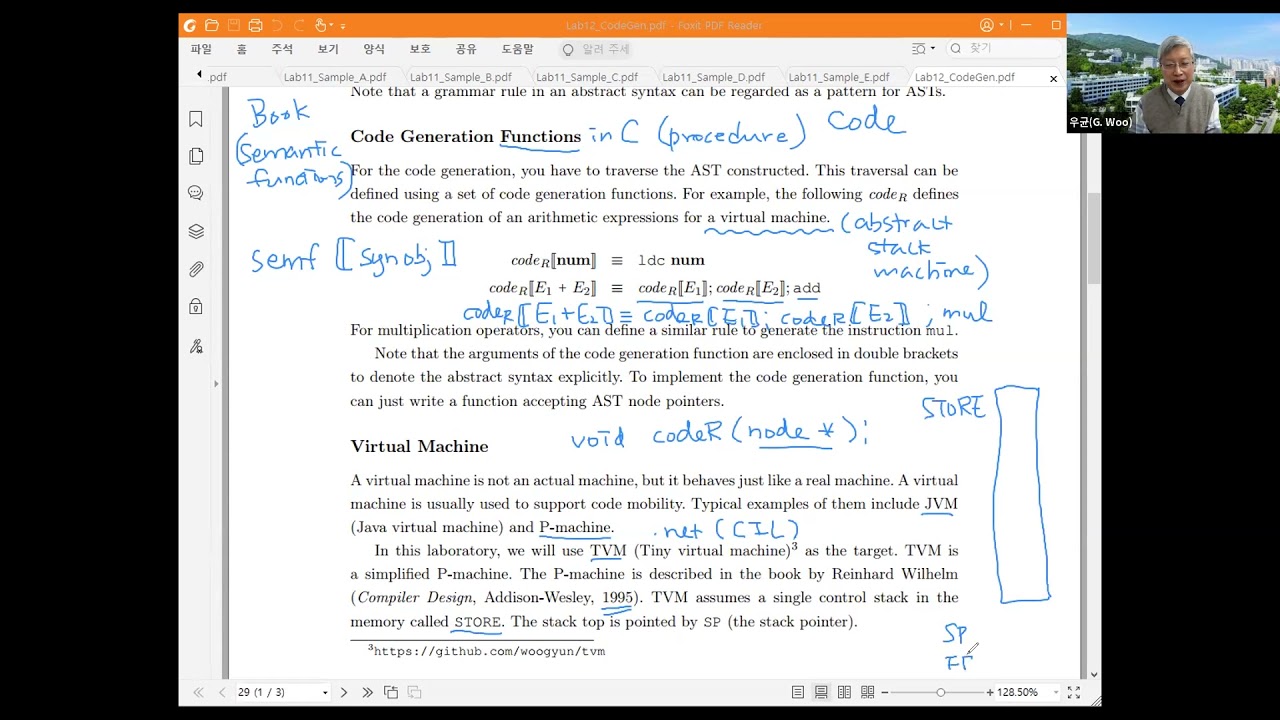Open the advanced search options dropdown
Screen dimensions: 1280x720
pos(923,48)
